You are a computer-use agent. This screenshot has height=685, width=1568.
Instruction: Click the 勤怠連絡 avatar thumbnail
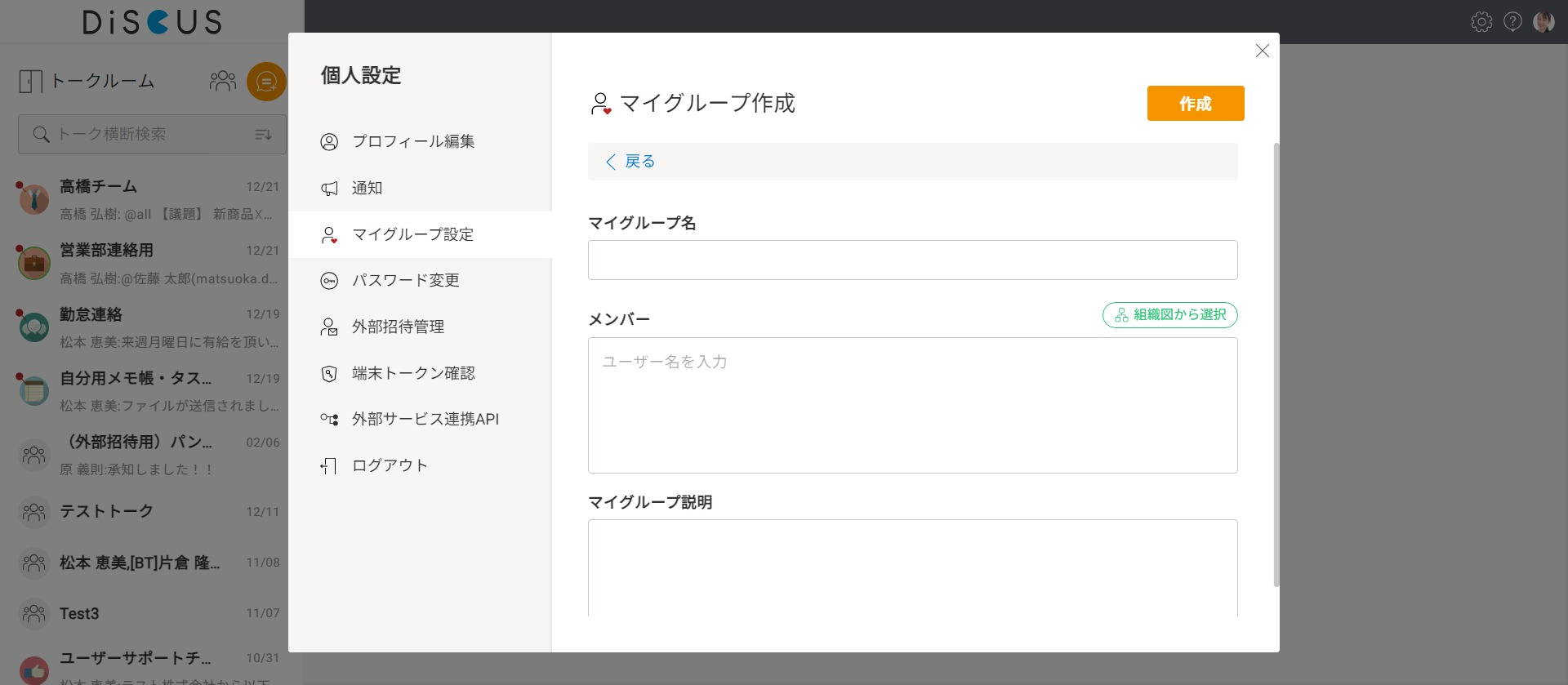point(34,327)
